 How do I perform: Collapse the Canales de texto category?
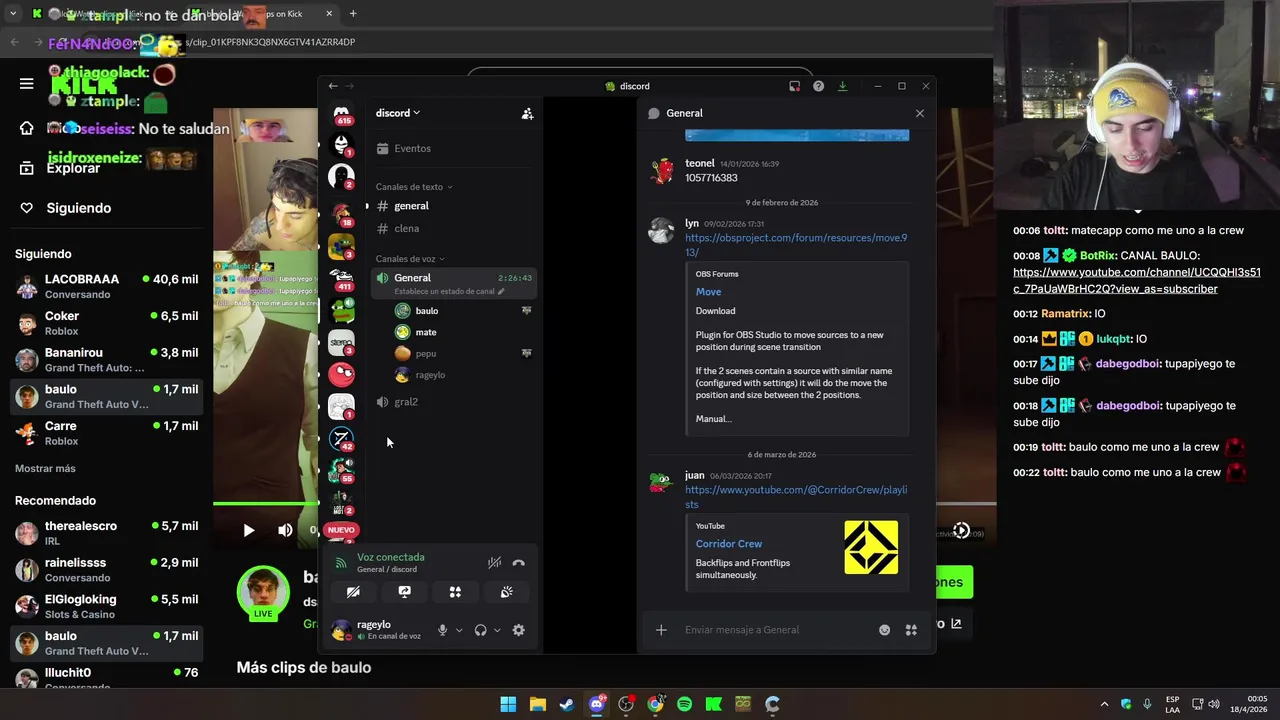click(414, 187)
